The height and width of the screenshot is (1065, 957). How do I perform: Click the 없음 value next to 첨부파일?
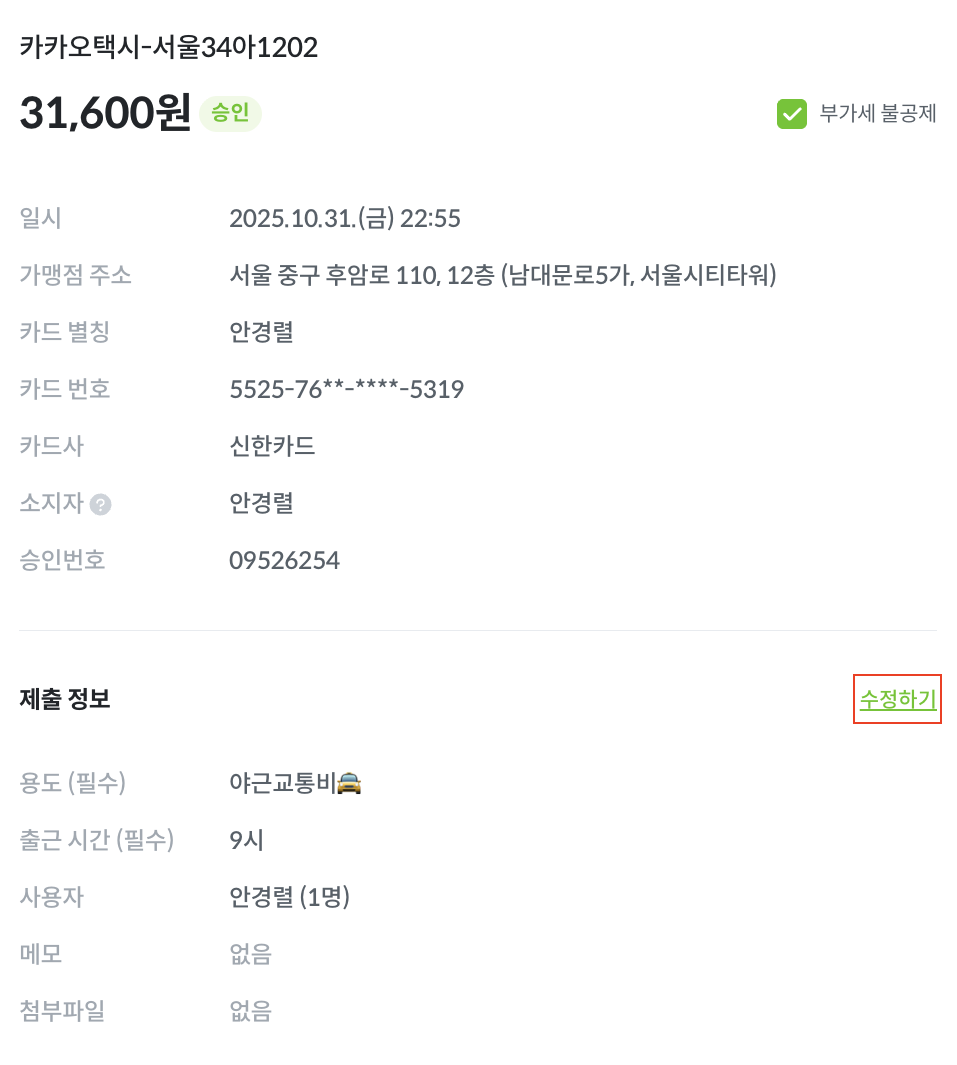[250, 1011]
